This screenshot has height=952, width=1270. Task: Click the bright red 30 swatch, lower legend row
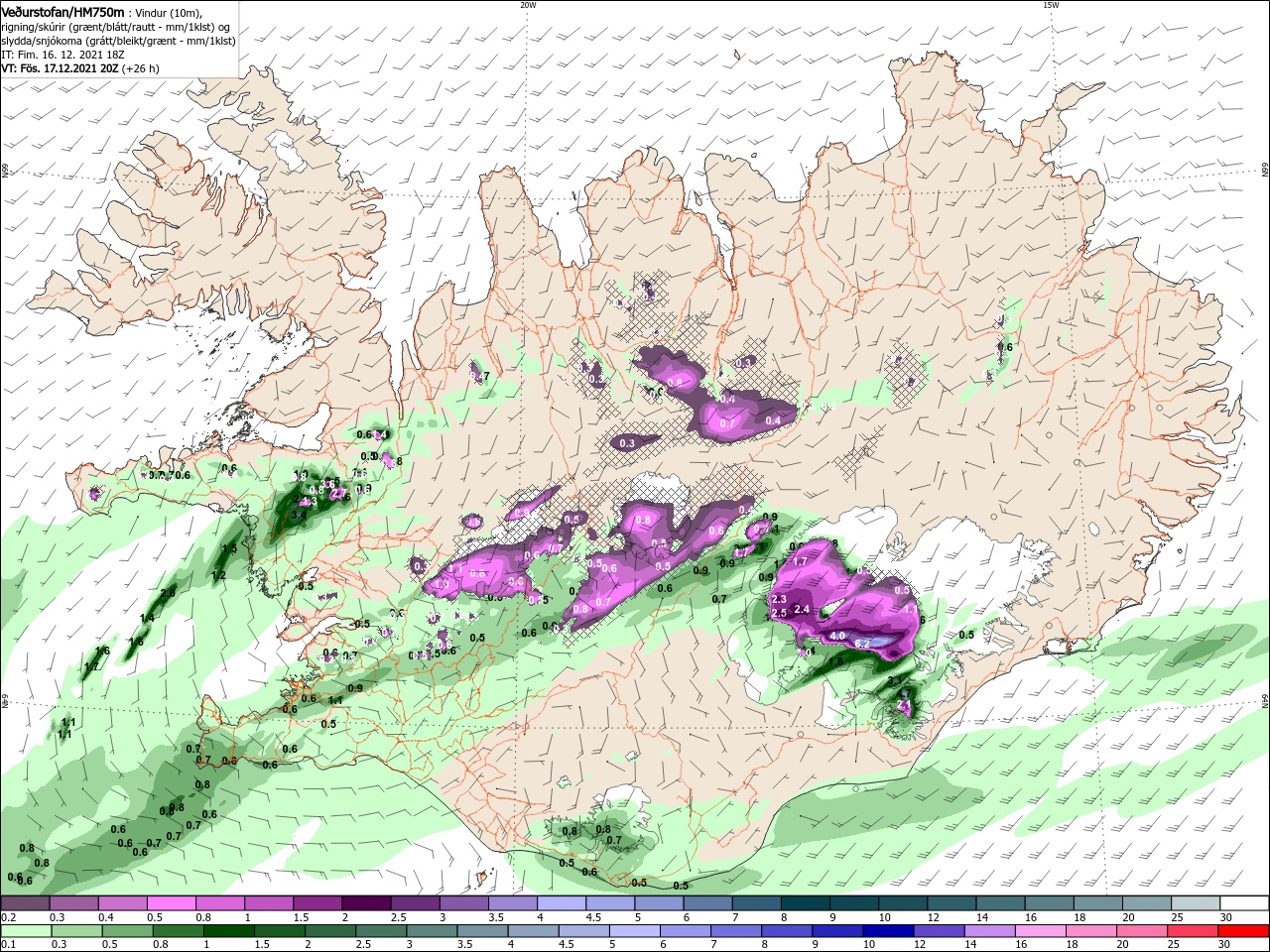coord(1245,931)
